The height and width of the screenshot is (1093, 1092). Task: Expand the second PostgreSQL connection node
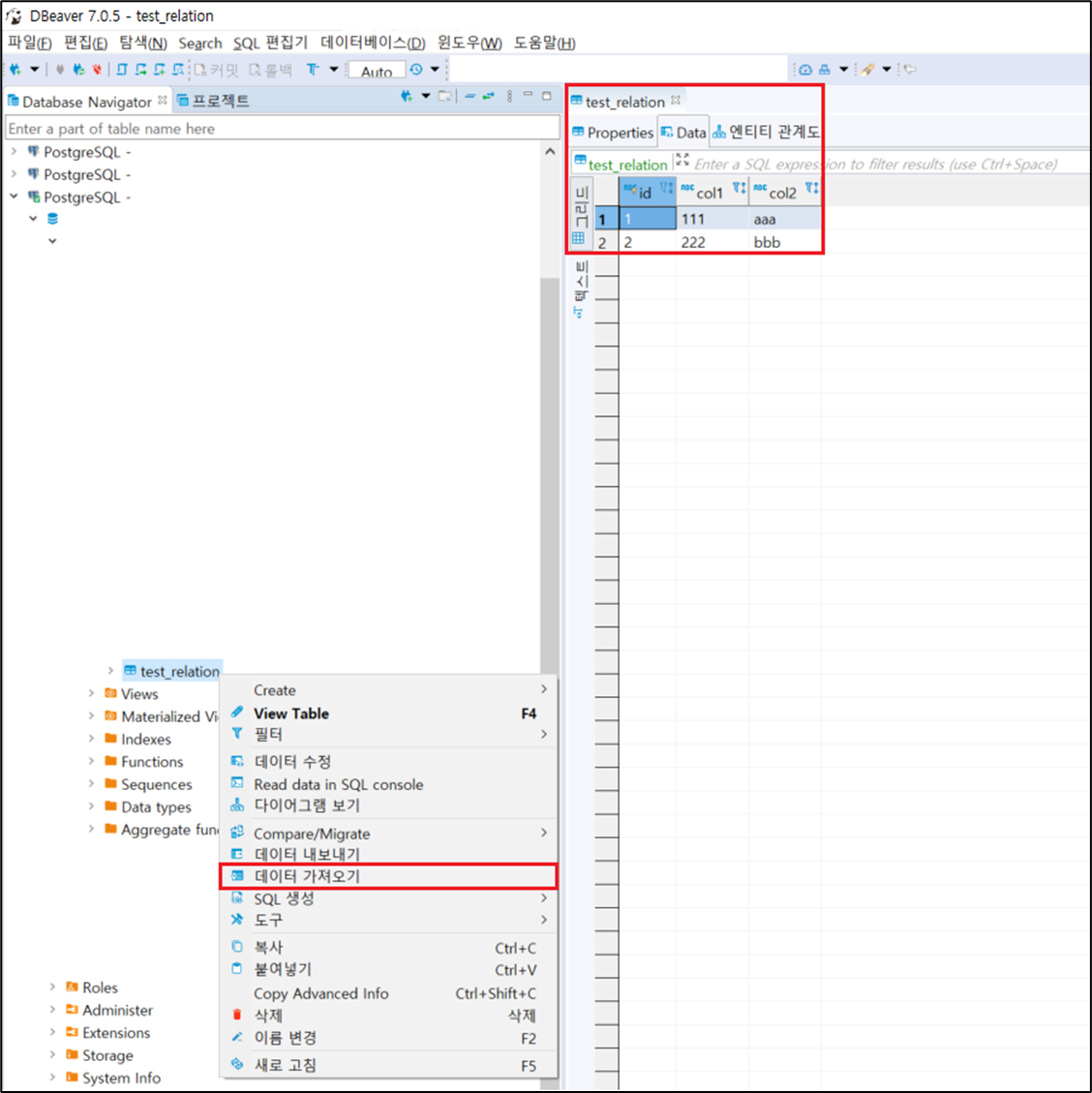coord(14,174)
